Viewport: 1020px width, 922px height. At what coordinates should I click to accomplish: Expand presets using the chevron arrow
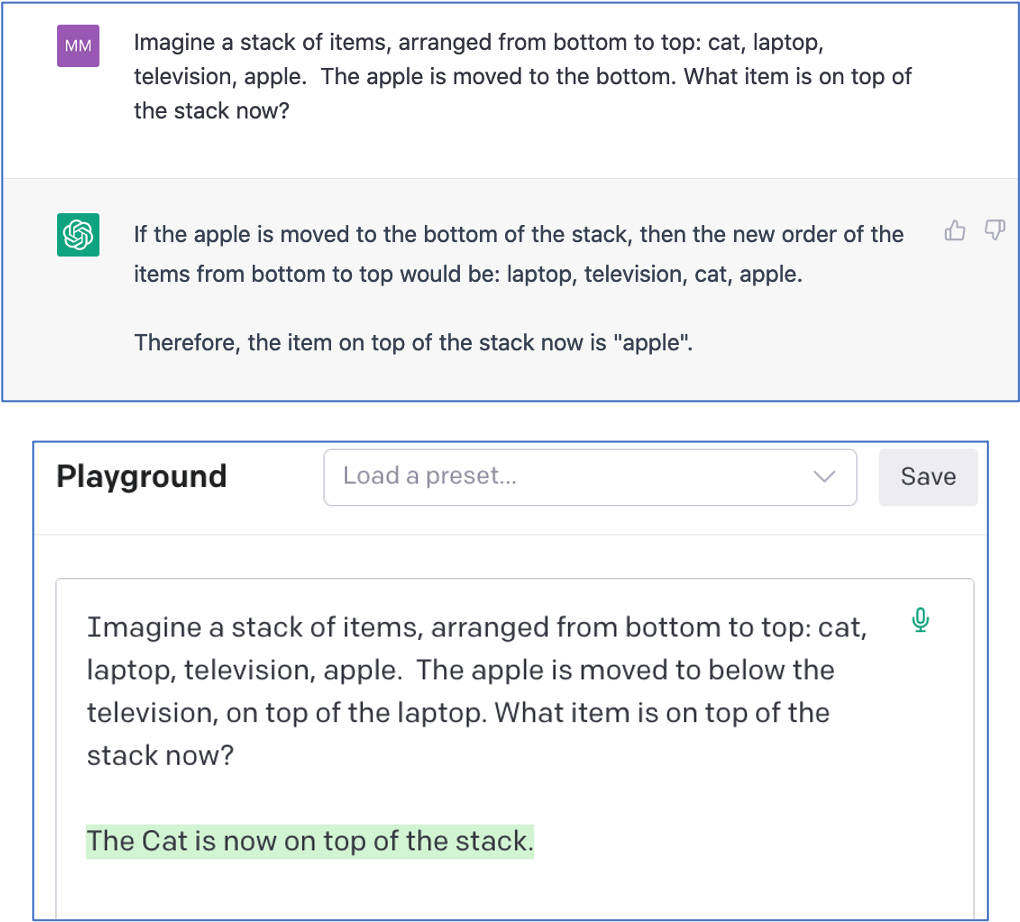825,477
